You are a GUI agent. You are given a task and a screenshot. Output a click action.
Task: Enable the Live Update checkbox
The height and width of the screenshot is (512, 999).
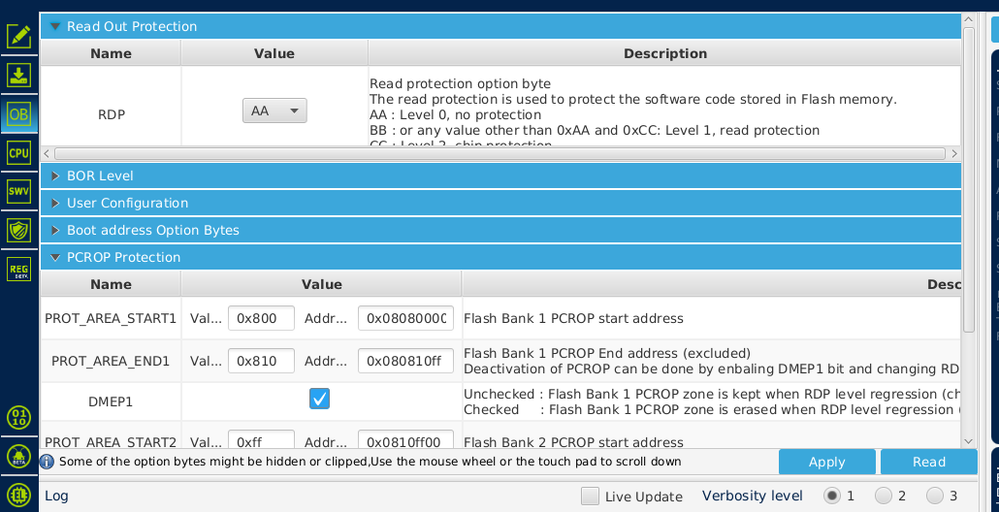coord(590,496)
